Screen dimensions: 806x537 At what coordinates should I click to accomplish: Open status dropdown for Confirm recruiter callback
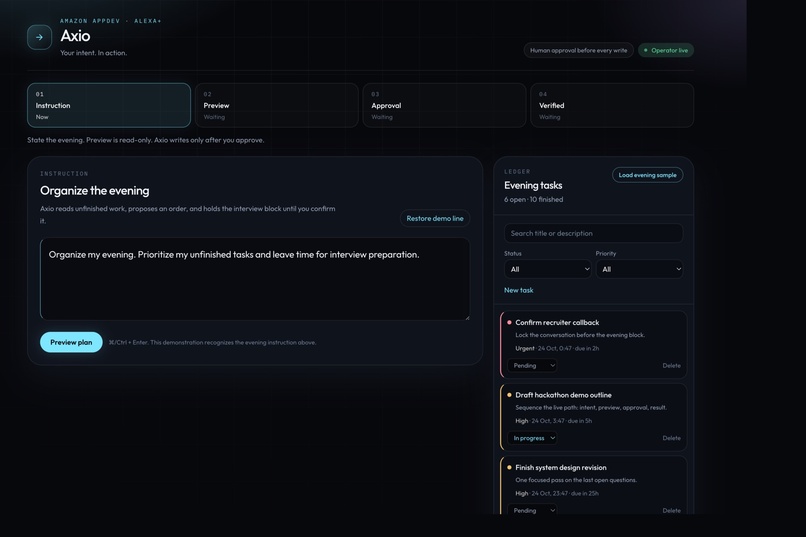tap(533, 365)
